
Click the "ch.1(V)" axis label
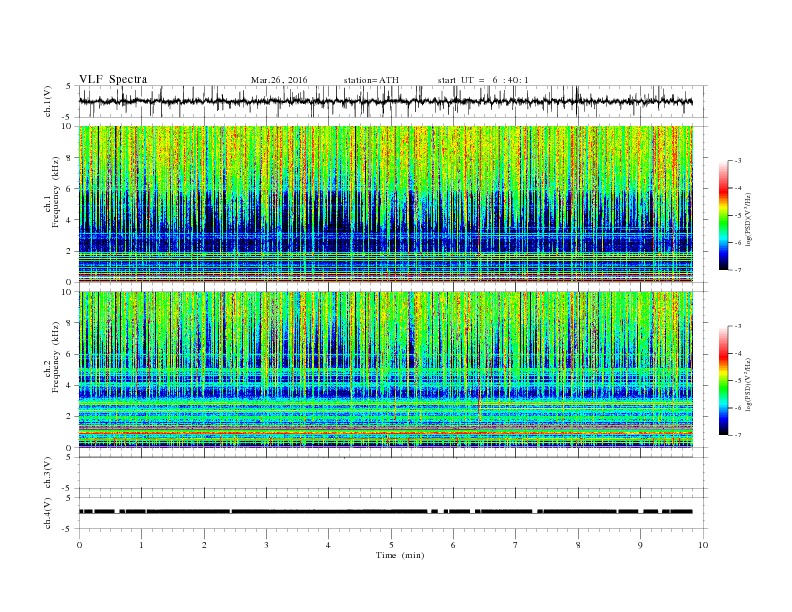tap(48, 101)
